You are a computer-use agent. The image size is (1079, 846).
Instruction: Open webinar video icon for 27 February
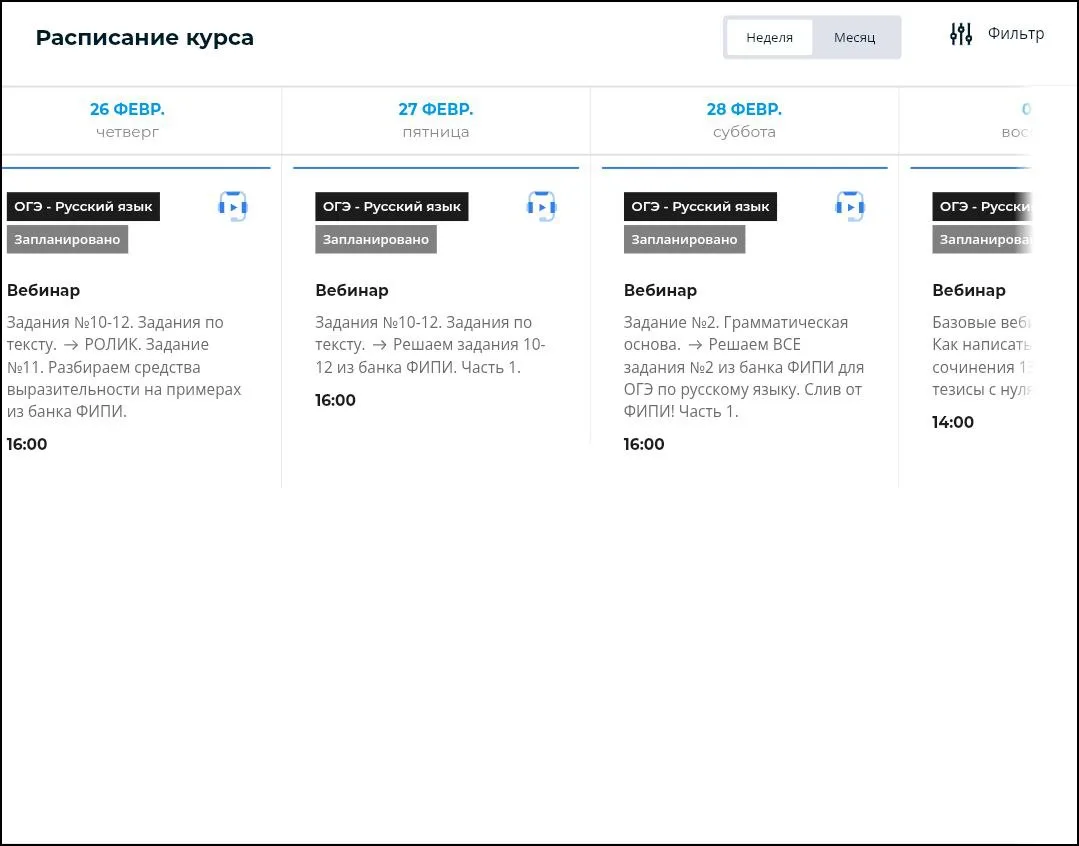[x=541, y=207]
